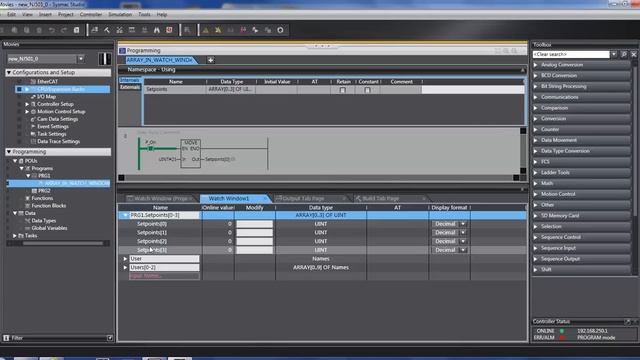Viewport: 640px width, 360px height.
Task: Expand the Analog Conversion toolbox category
Action: 536,65
